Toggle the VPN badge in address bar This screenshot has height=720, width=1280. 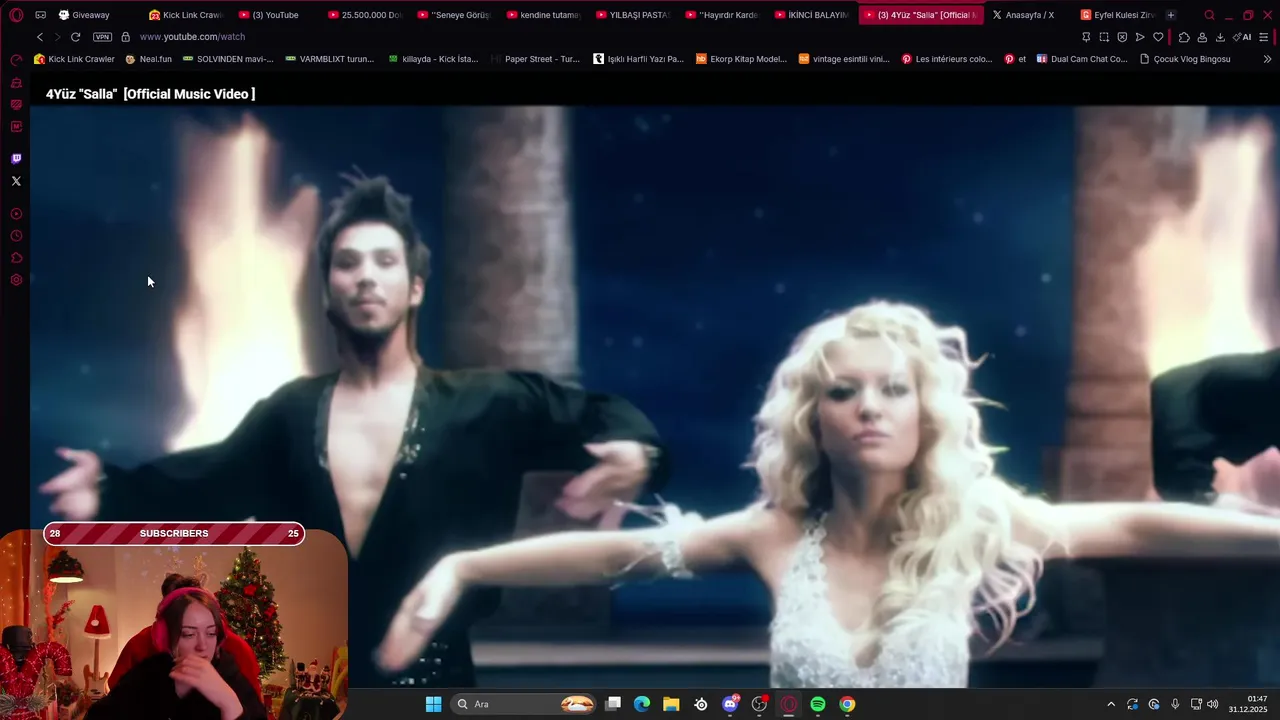[x=102, y=37]
